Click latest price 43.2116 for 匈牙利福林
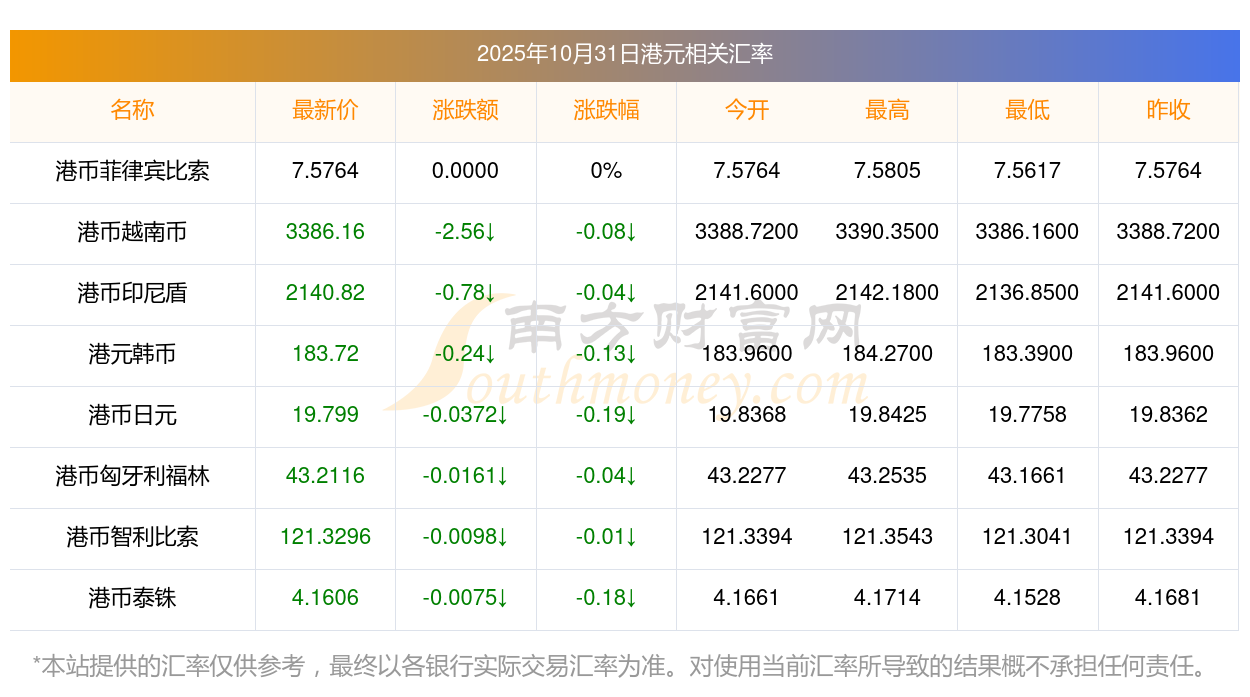The image size is (1250, 697). click(325, 476)
